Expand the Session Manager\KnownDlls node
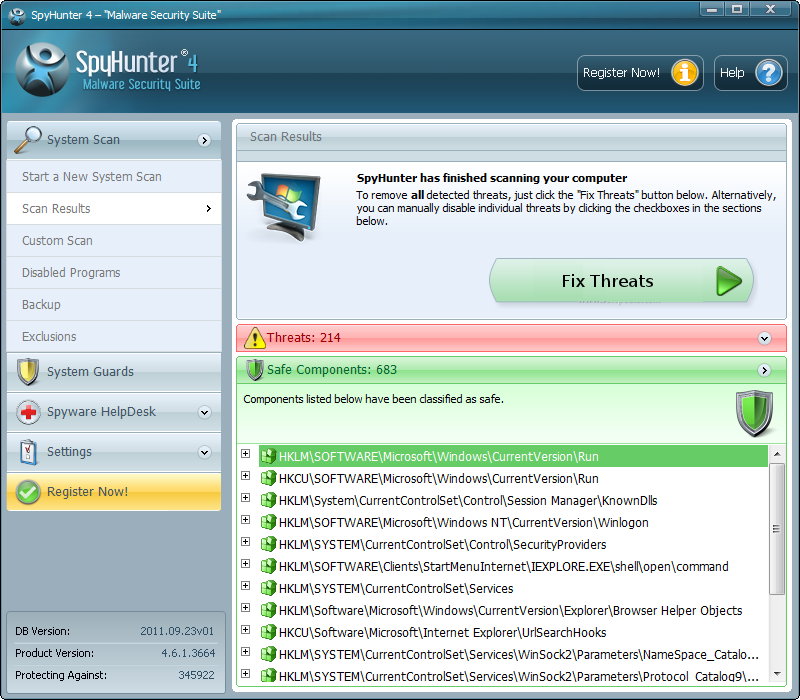Viewport: 800px width, 700px height. [x=245, y=497]
